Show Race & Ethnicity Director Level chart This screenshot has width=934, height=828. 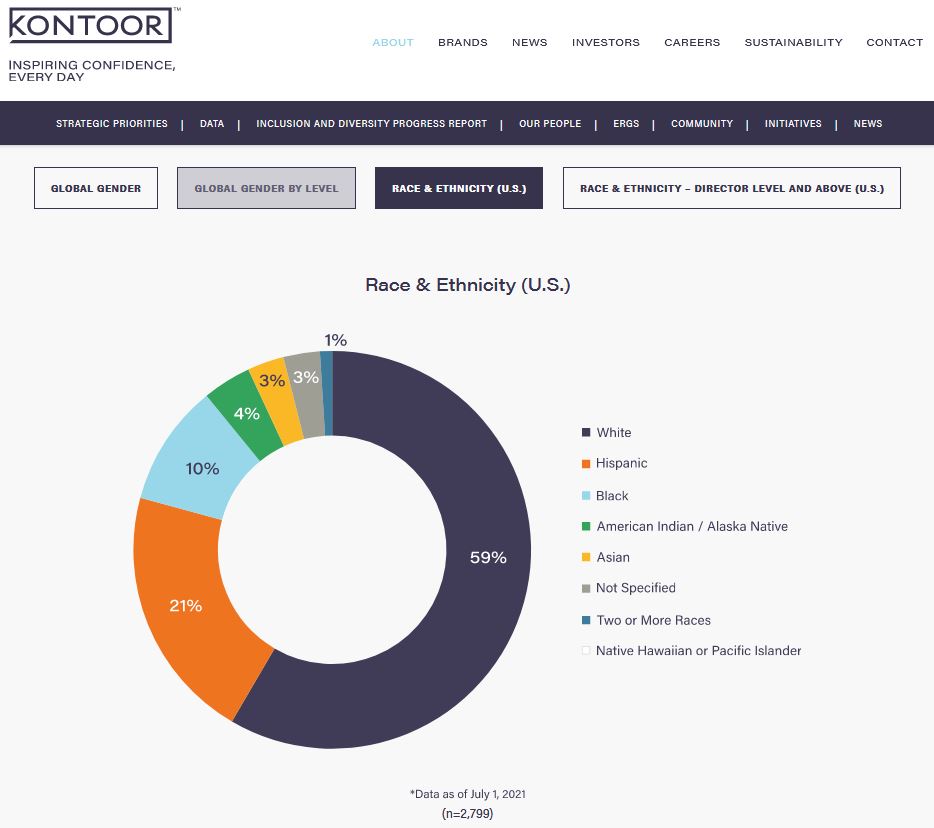731,188
